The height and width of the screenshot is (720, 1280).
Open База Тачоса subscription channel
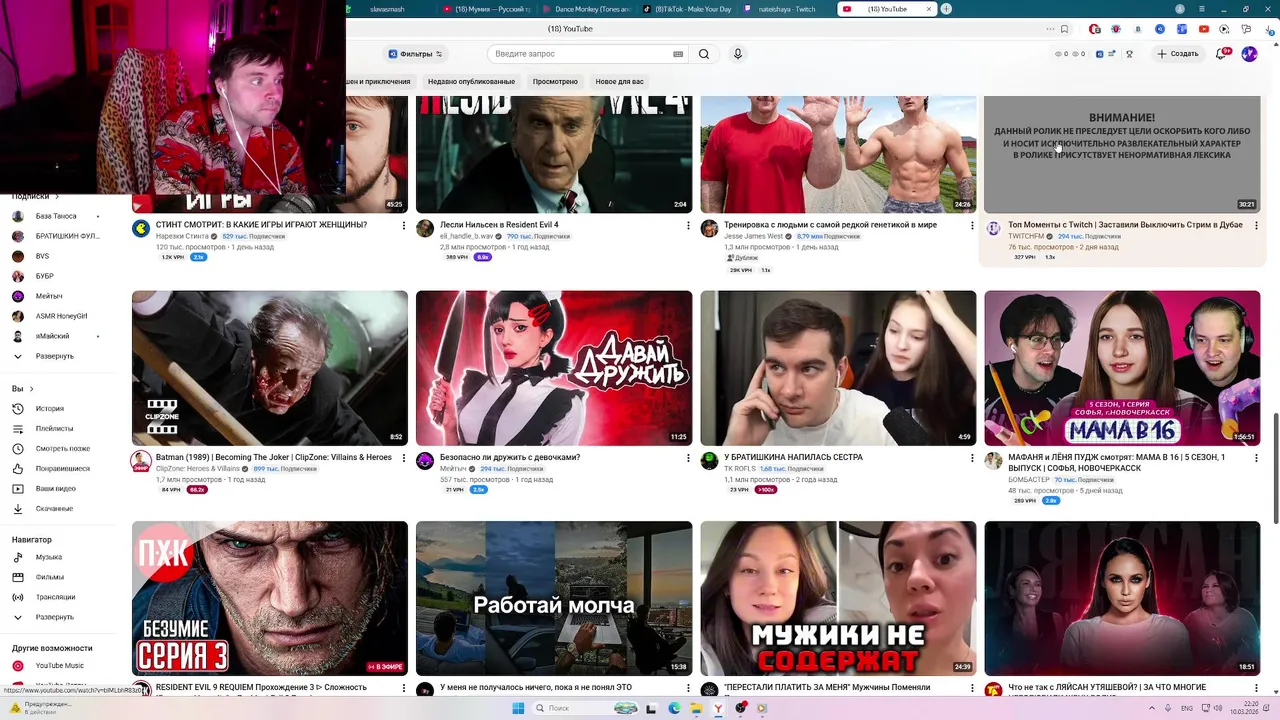pyautogui.click(x=56, y=216)
